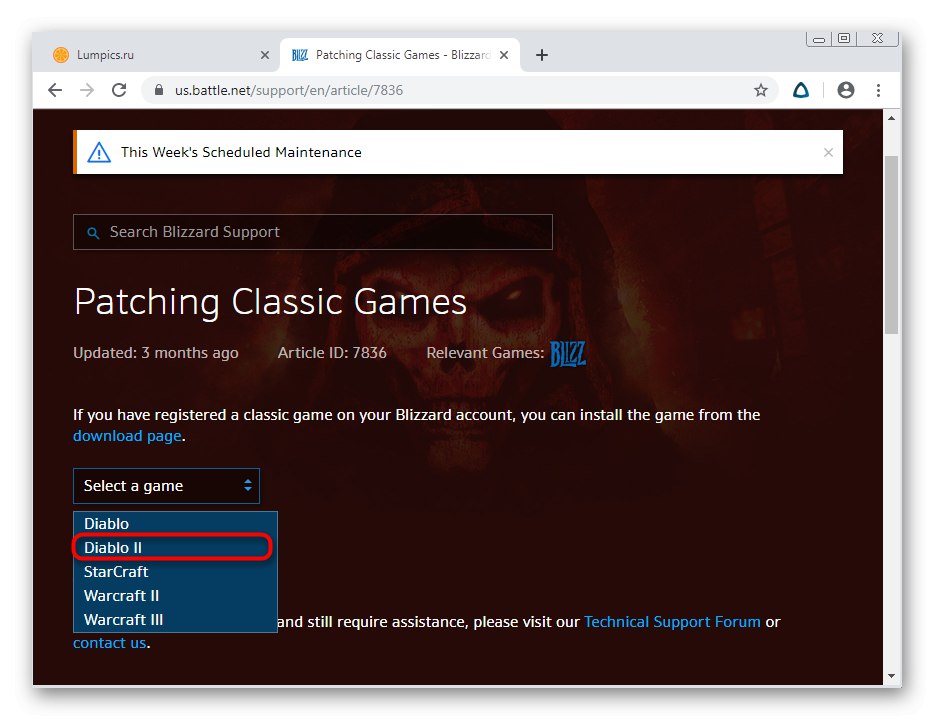934x720 pixels.
Task: Toggle the Select a game dropdown
Action: point(166,486)
